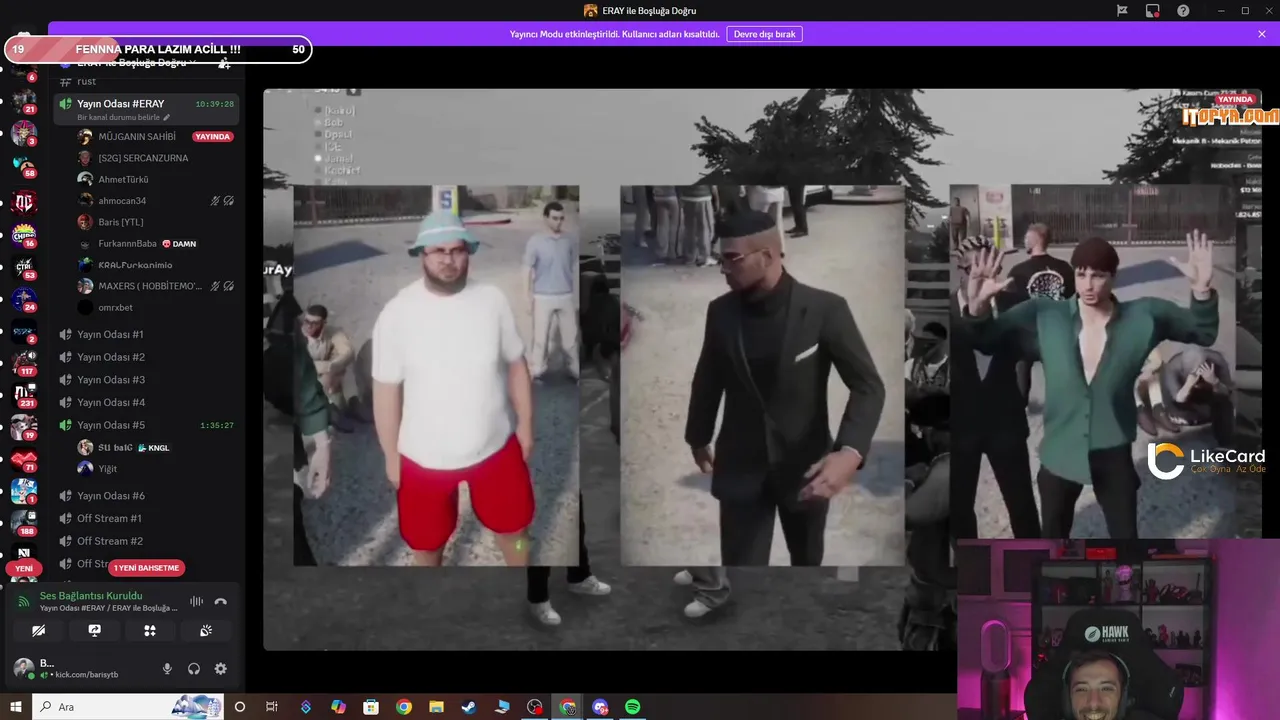
Task: Click user Yiğit in Yayın Odası #5
Action: tap(107, 468)
